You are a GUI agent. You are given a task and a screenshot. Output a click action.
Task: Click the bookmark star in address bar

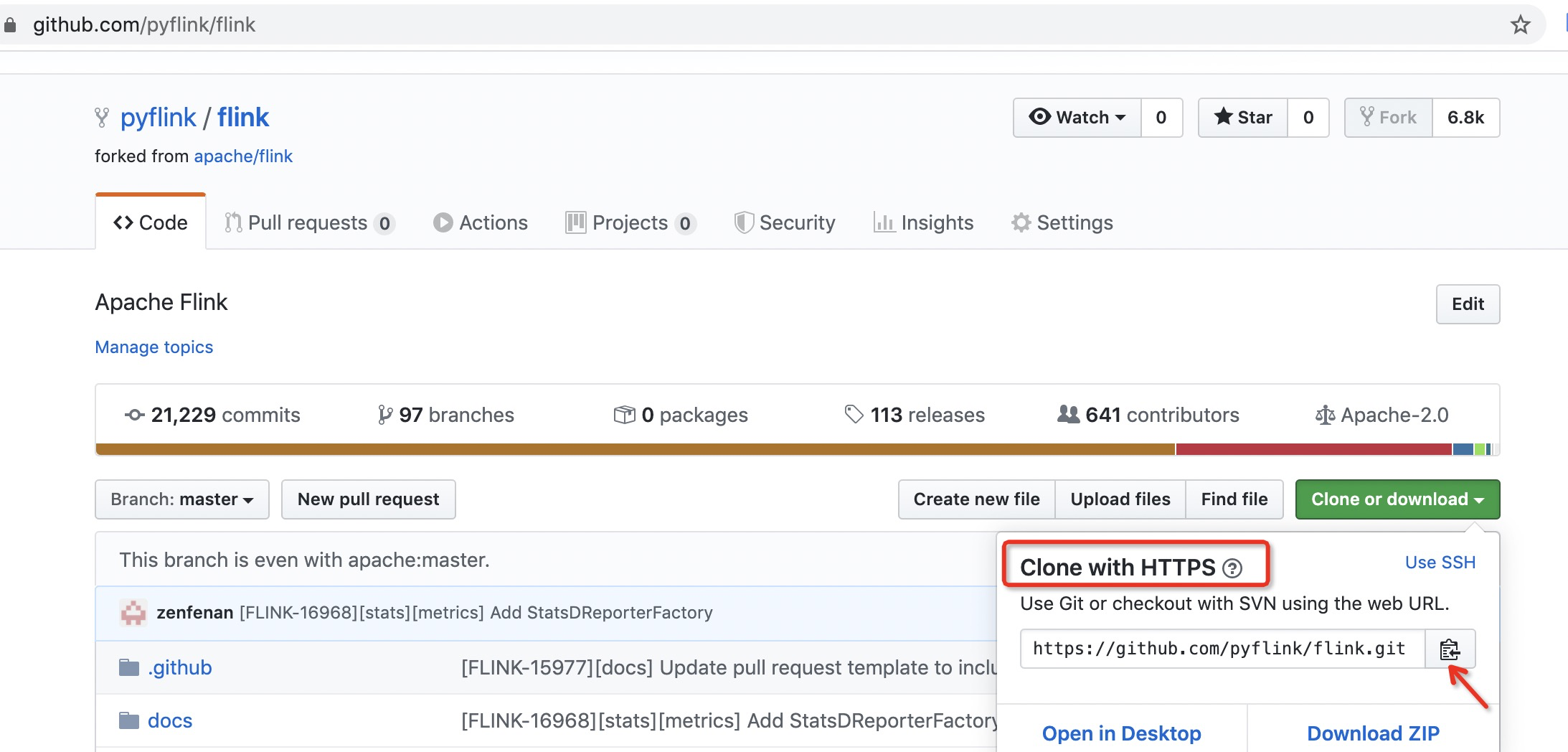pos(1520,25)
